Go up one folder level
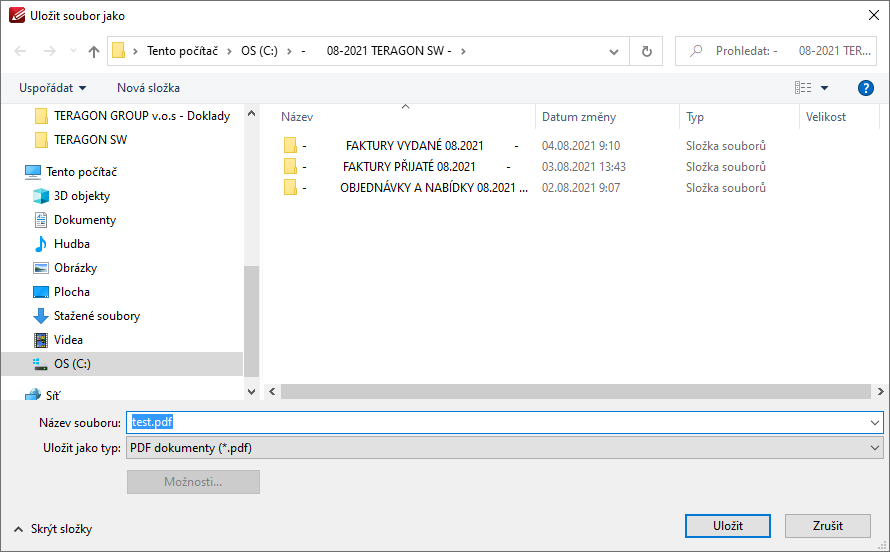 94,51
